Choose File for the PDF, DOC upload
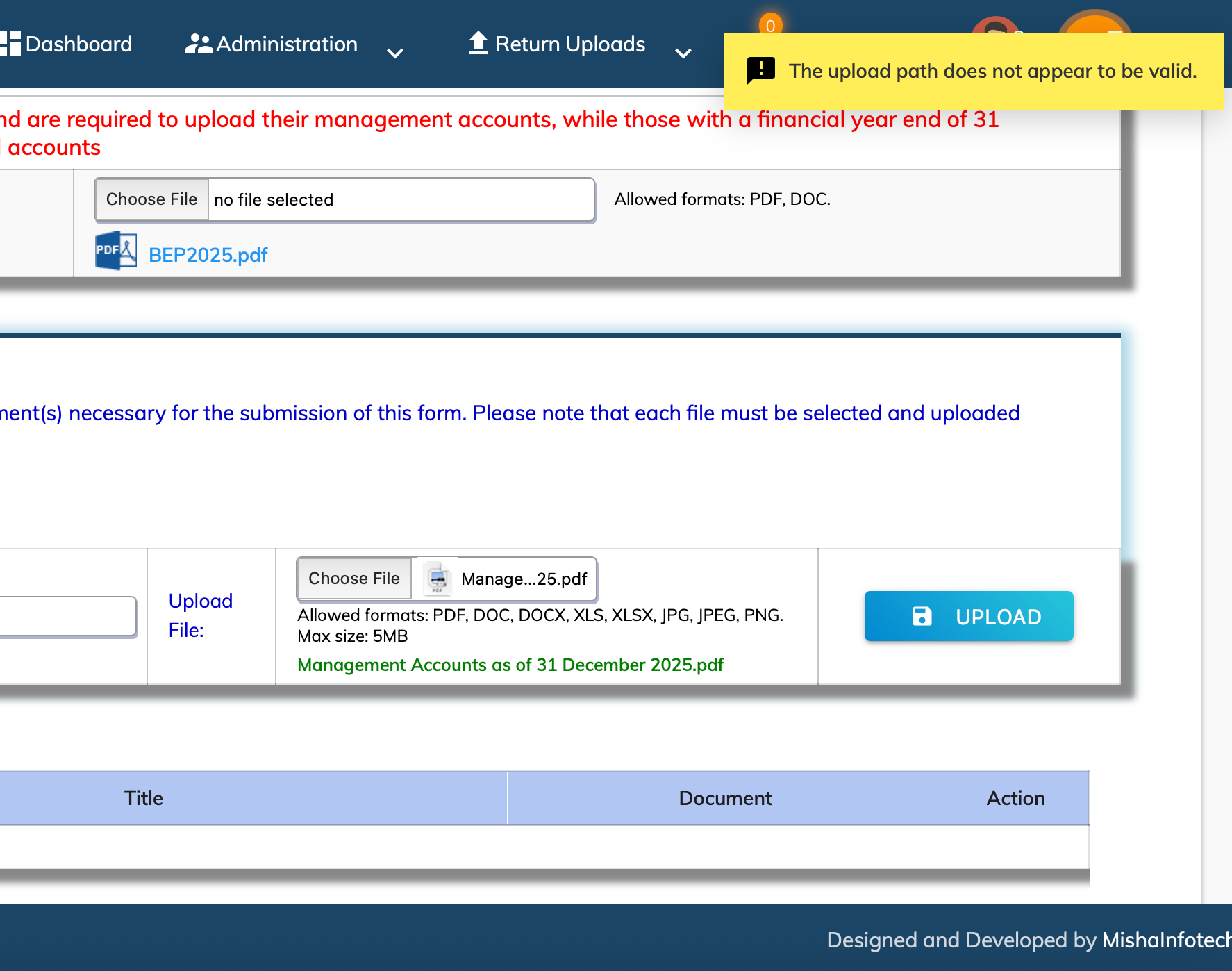The width and height of the screenshot is (1232, 971). point(151,199)
